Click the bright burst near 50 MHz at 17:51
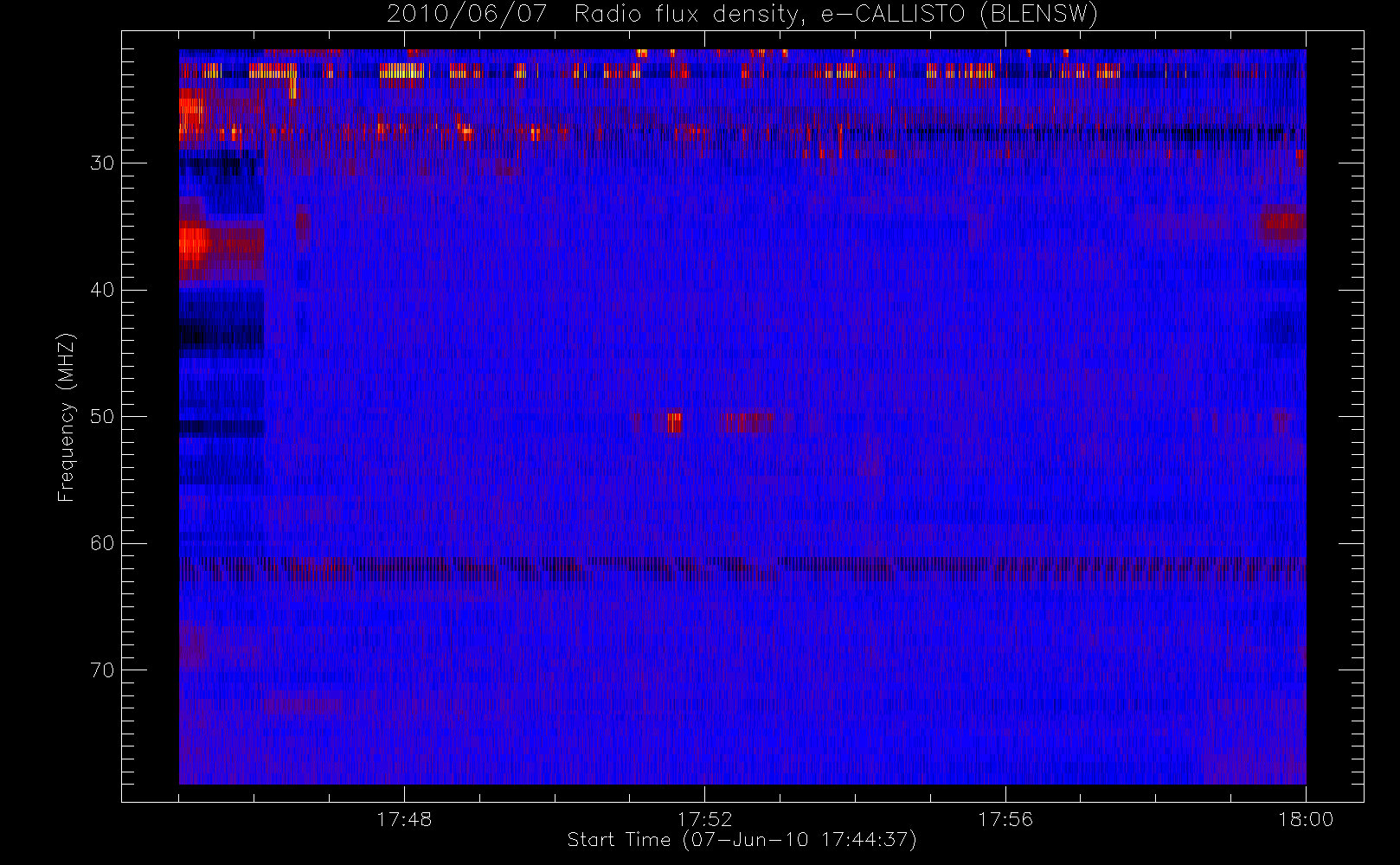 click(674, 422)
